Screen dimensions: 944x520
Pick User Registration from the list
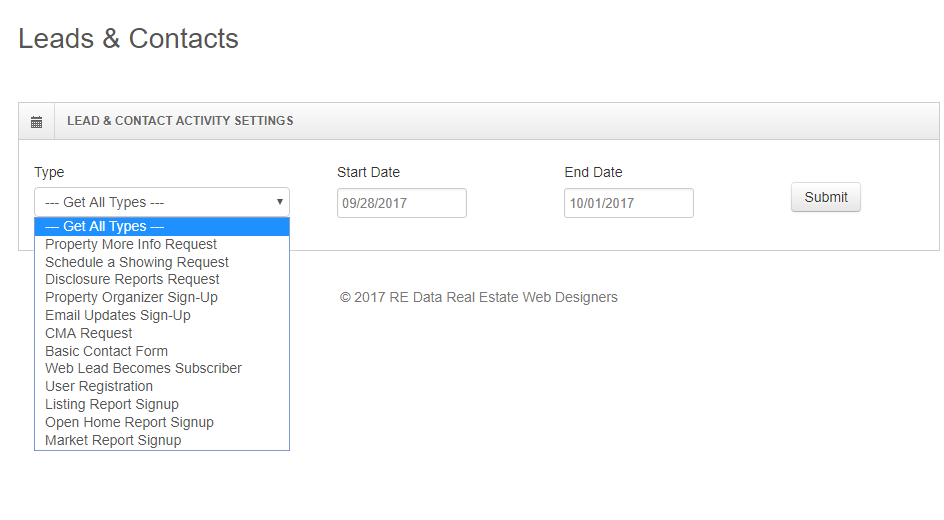(x=162, y=386)
